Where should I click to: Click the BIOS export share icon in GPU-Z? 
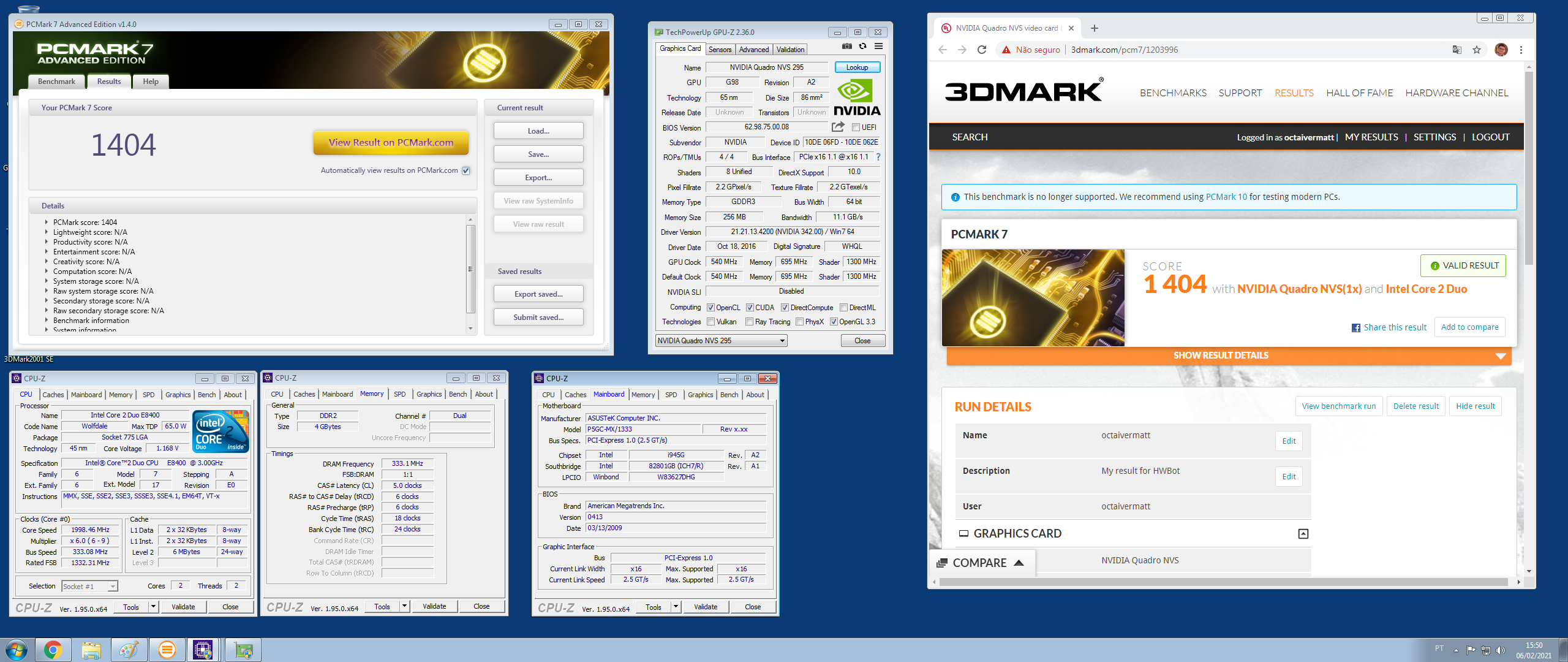pyautogui.click(x=838, y=127)
